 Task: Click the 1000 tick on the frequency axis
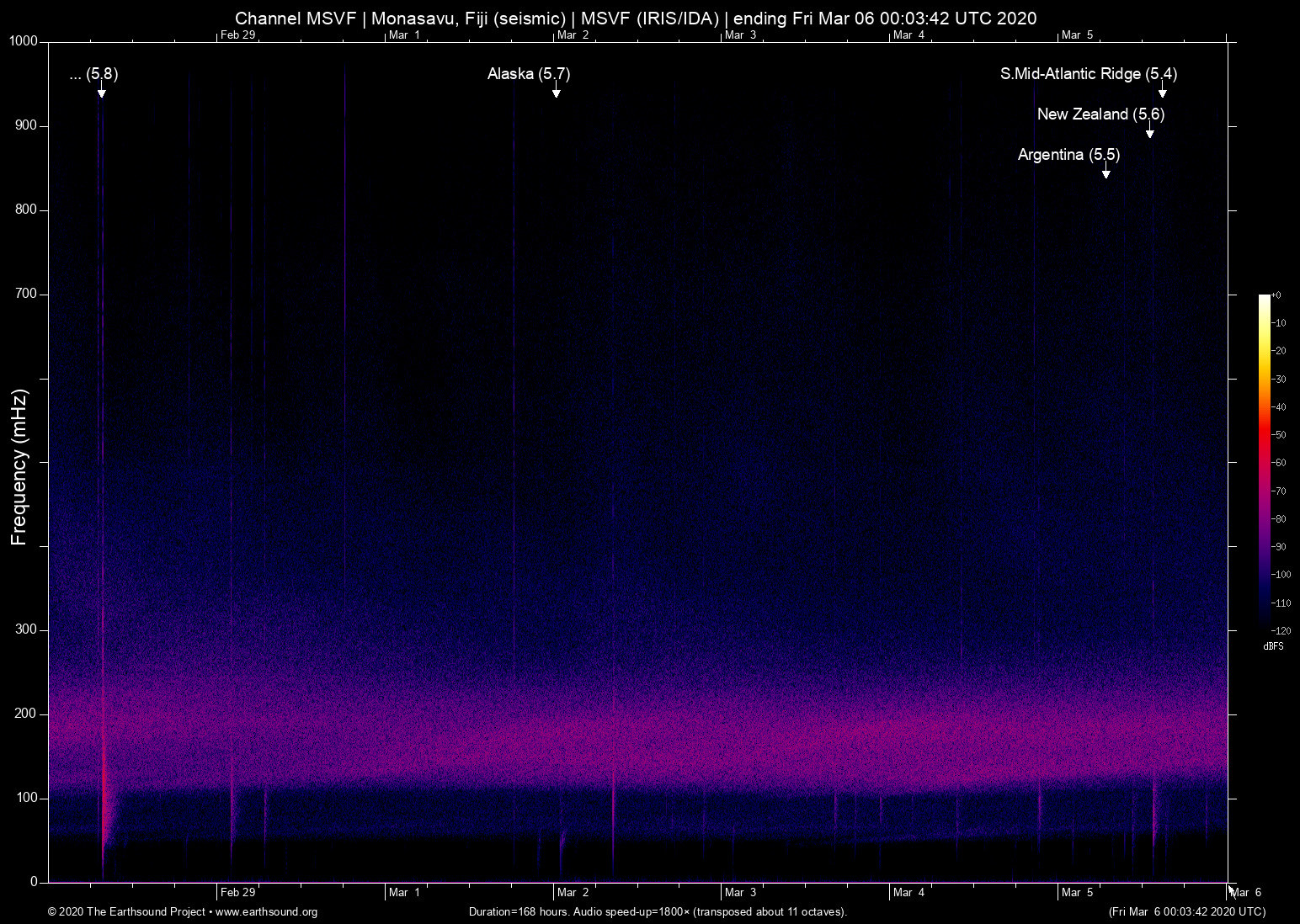pyautogui.click(x=24, y=41)
